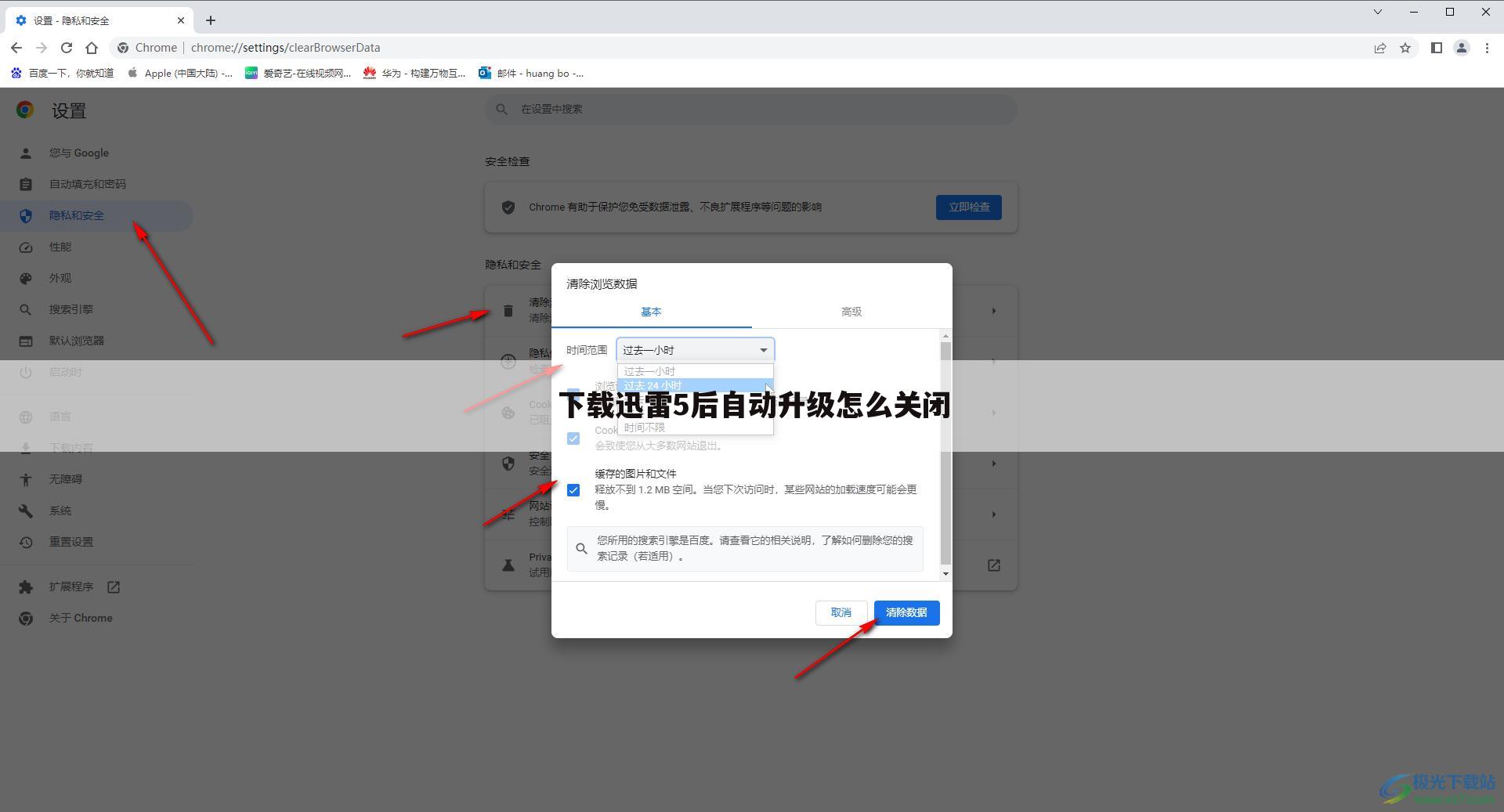Click the 无障碍 accessibility icon
Screen dimensions: 1504x812
coord(26,479)
